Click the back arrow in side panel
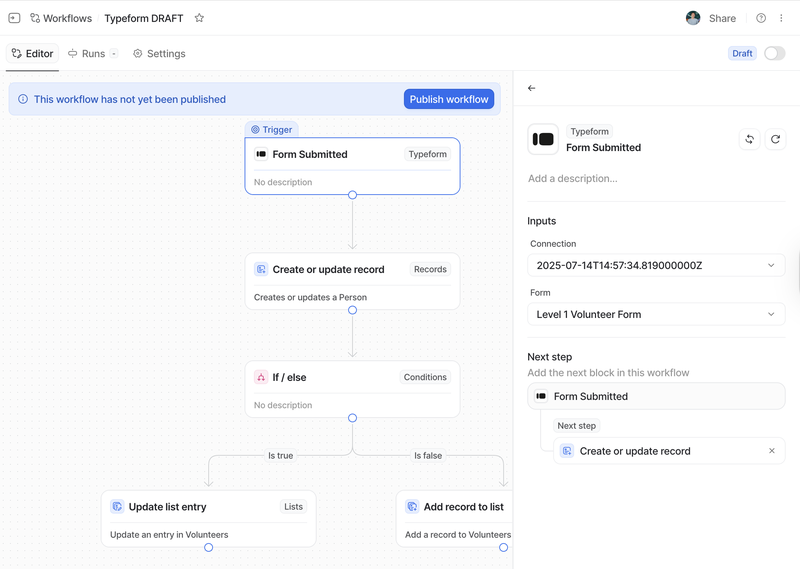The image size is (800, 569). point(532,88)
